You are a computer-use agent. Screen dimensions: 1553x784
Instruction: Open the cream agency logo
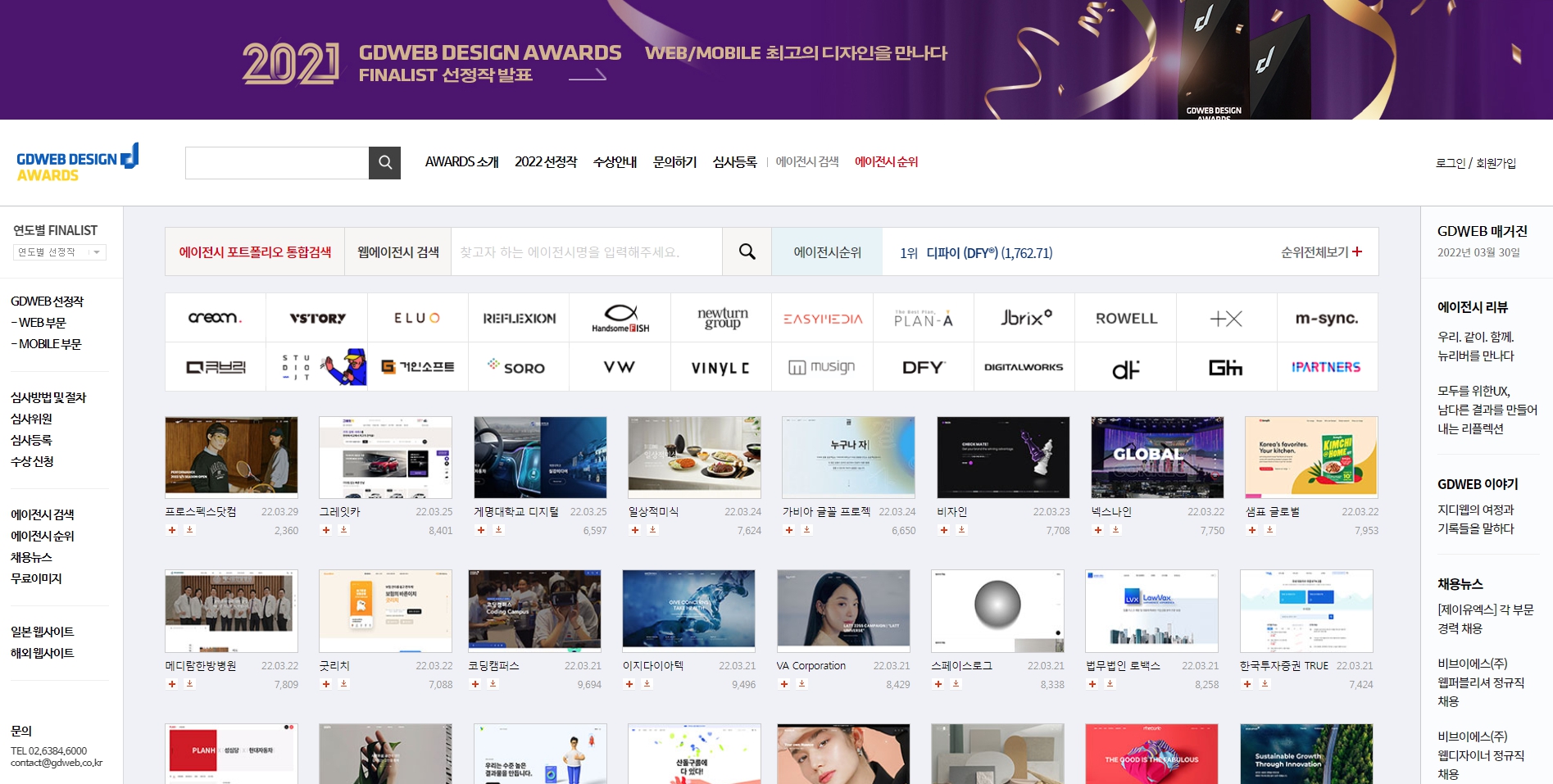click(216, 318)
